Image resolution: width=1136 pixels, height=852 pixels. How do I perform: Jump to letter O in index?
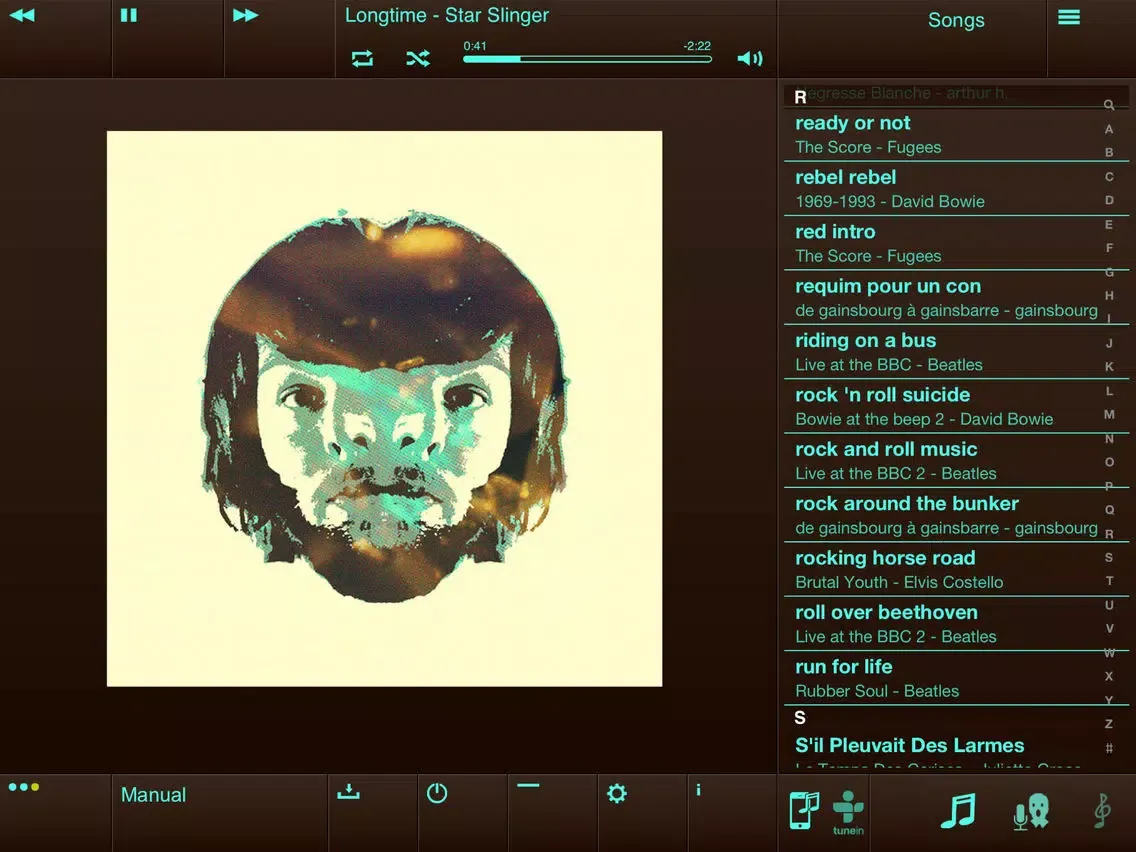tap(1108, 462)
